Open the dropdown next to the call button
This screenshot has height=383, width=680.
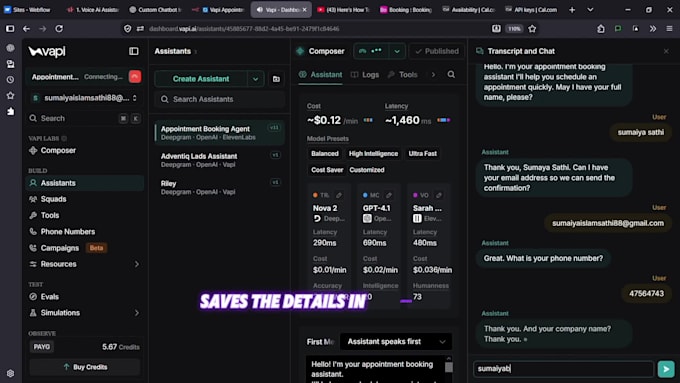coord(397,51)
